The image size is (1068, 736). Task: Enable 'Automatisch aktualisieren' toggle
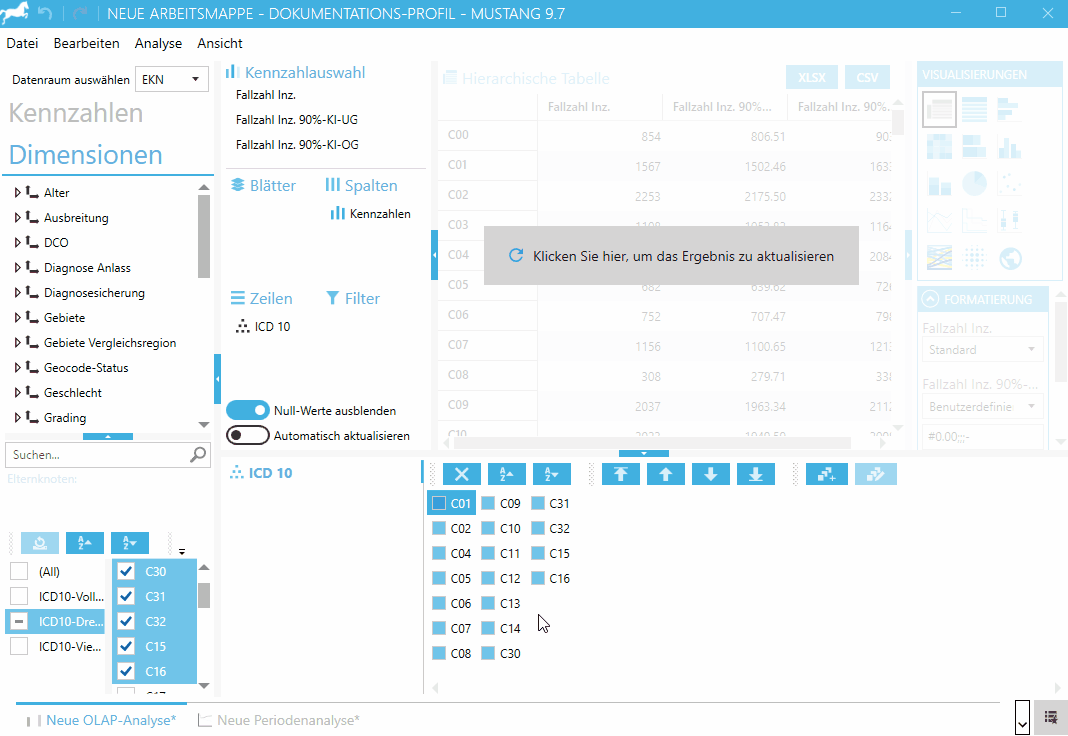(x=248, y=435)
